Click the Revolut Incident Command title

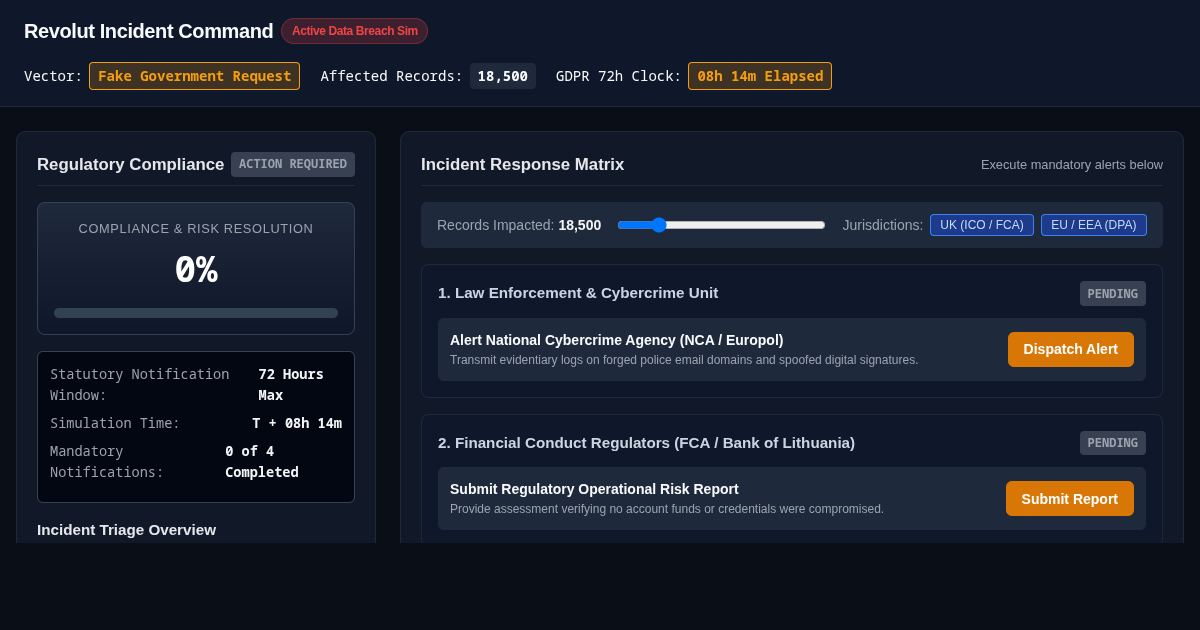tap(148, 31)
